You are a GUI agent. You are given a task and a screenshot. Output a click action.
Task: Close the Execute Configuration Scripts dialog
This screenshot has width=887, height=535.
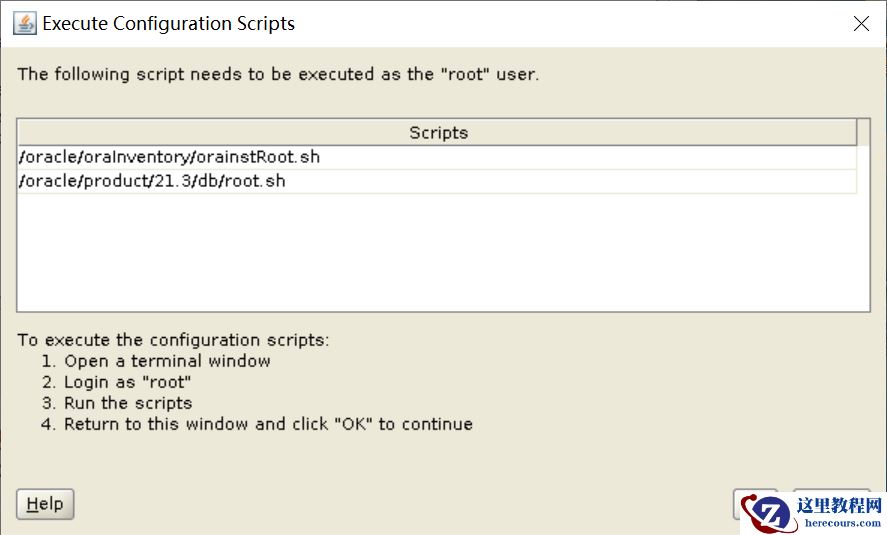click(x=861, y=24)
